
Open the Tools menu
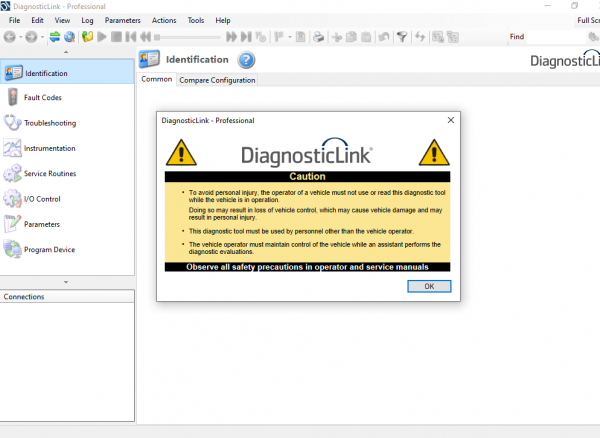[x=196, y=20]
